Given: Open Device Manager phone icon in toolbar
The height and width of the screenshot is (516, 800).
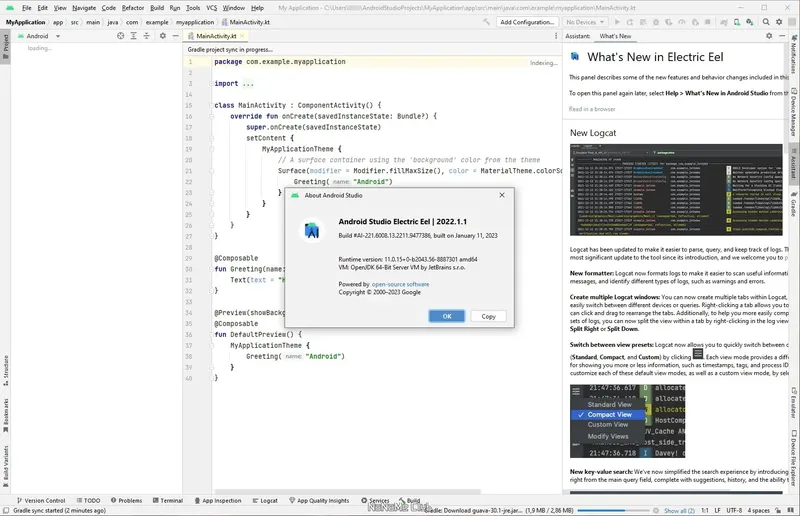Looking at the screenshot, I should pos(737,22).
